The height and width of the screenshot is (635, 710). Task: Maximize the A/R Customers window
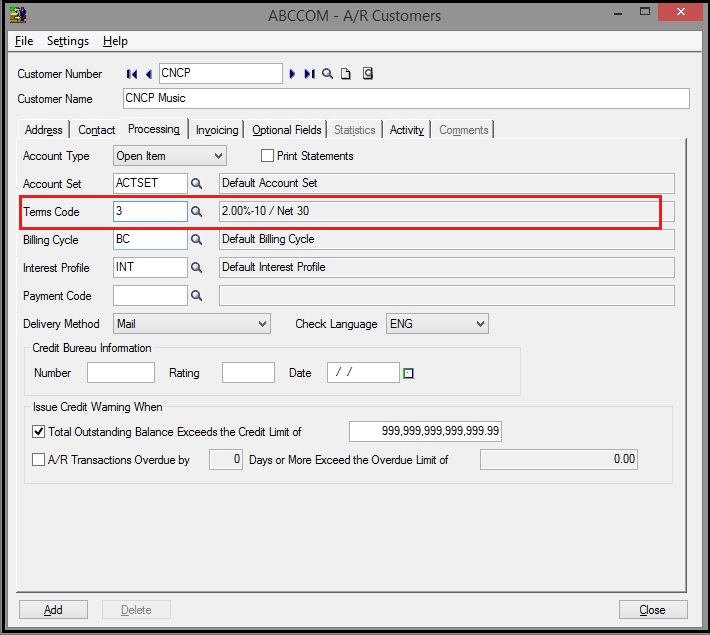pyautogui.click(x=645, y=12)
